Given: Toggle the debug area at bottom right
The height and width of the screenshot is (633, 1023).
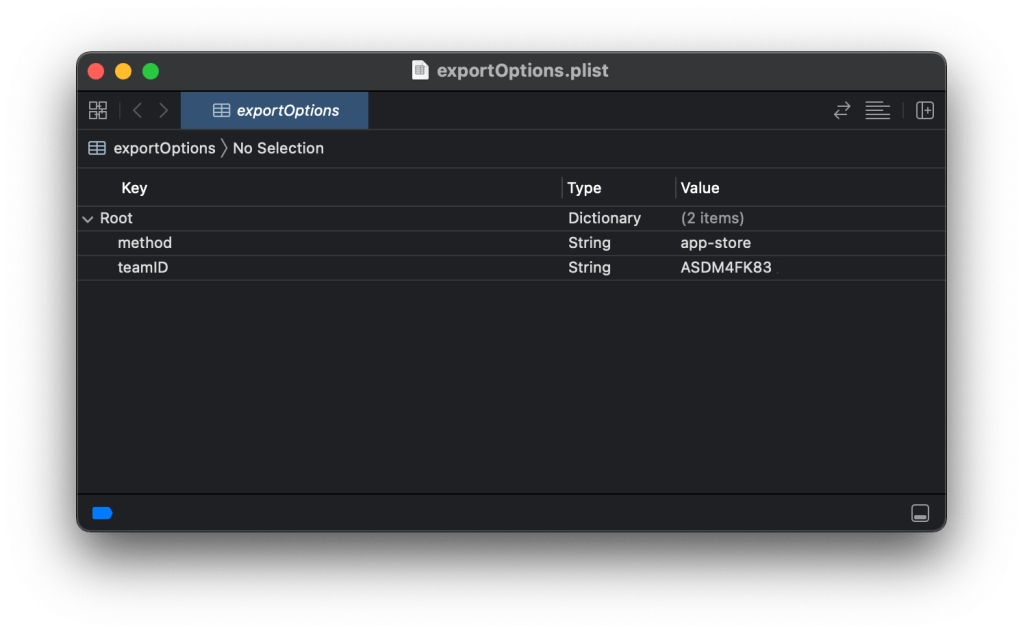Looking at the screenshot, I should (920, 513).
